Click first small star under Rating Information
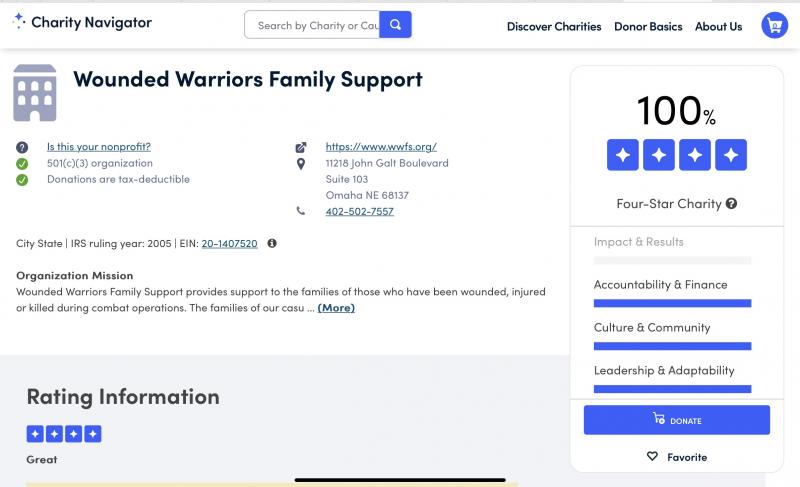Screen dimensions: 800x487 [35, 434]
